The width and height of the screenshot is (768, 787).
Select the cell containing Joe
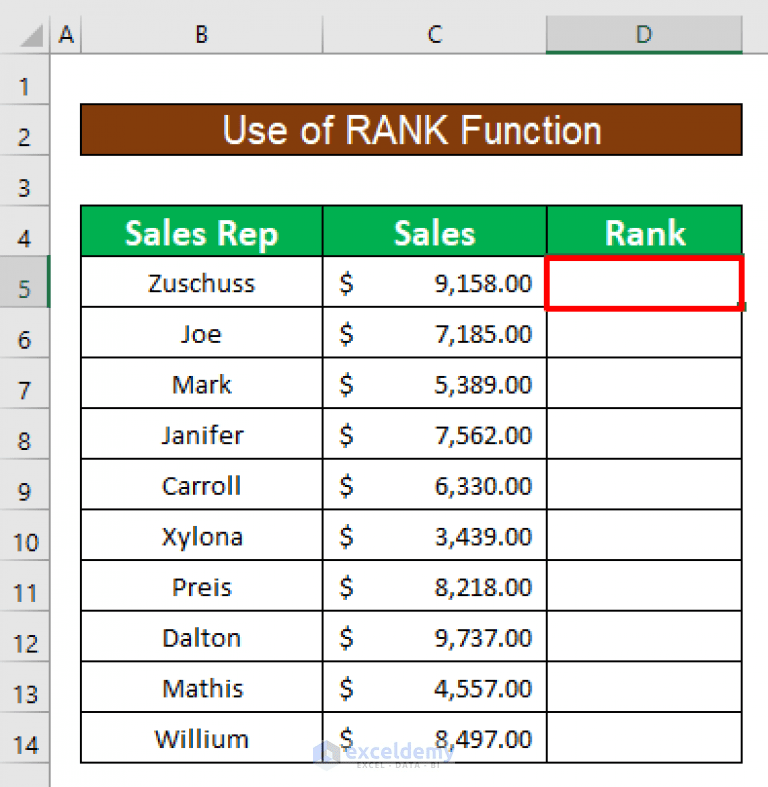(202, 333)
